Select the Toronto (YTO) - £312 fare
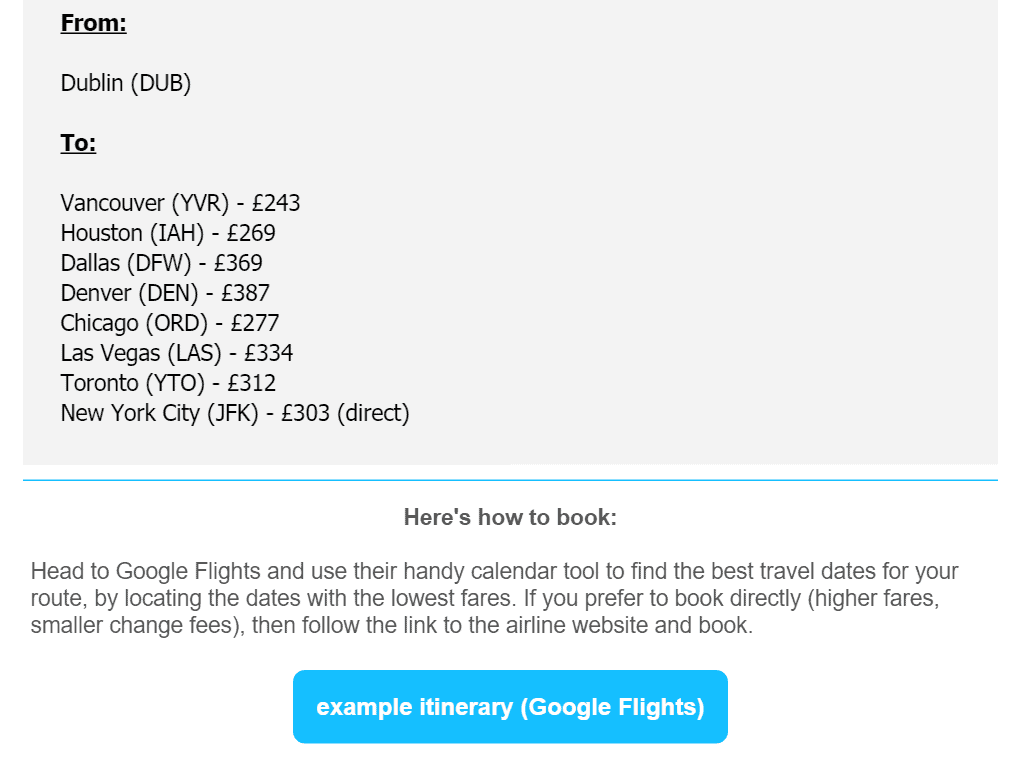1025x768 pixels. pyautogui.click(x=168, y=383)
